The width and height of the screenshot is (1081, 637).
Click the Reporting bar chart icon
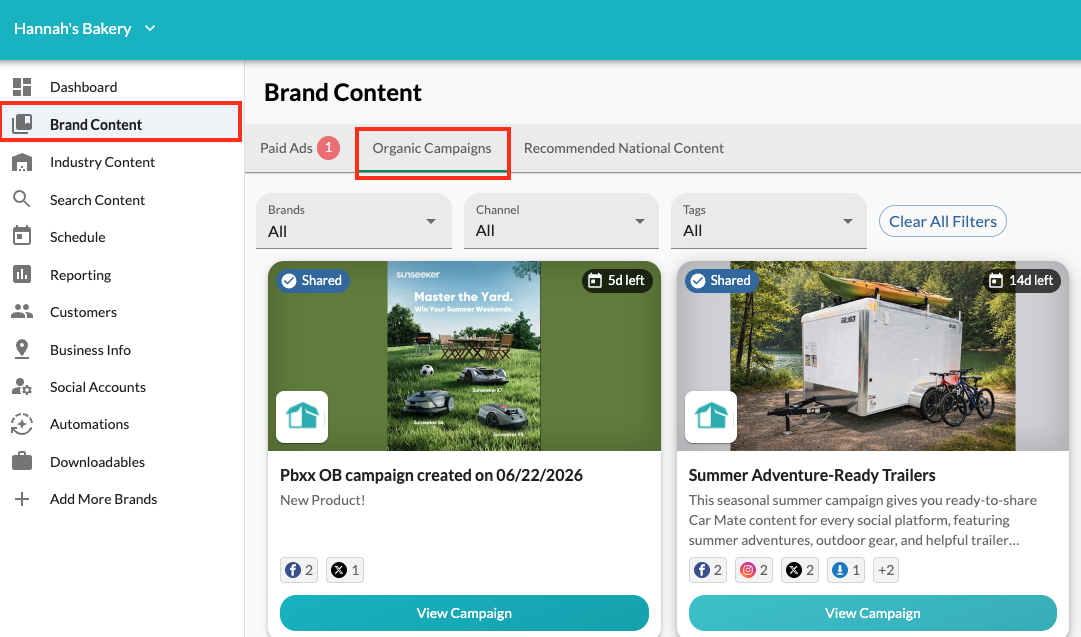(22, 274)
